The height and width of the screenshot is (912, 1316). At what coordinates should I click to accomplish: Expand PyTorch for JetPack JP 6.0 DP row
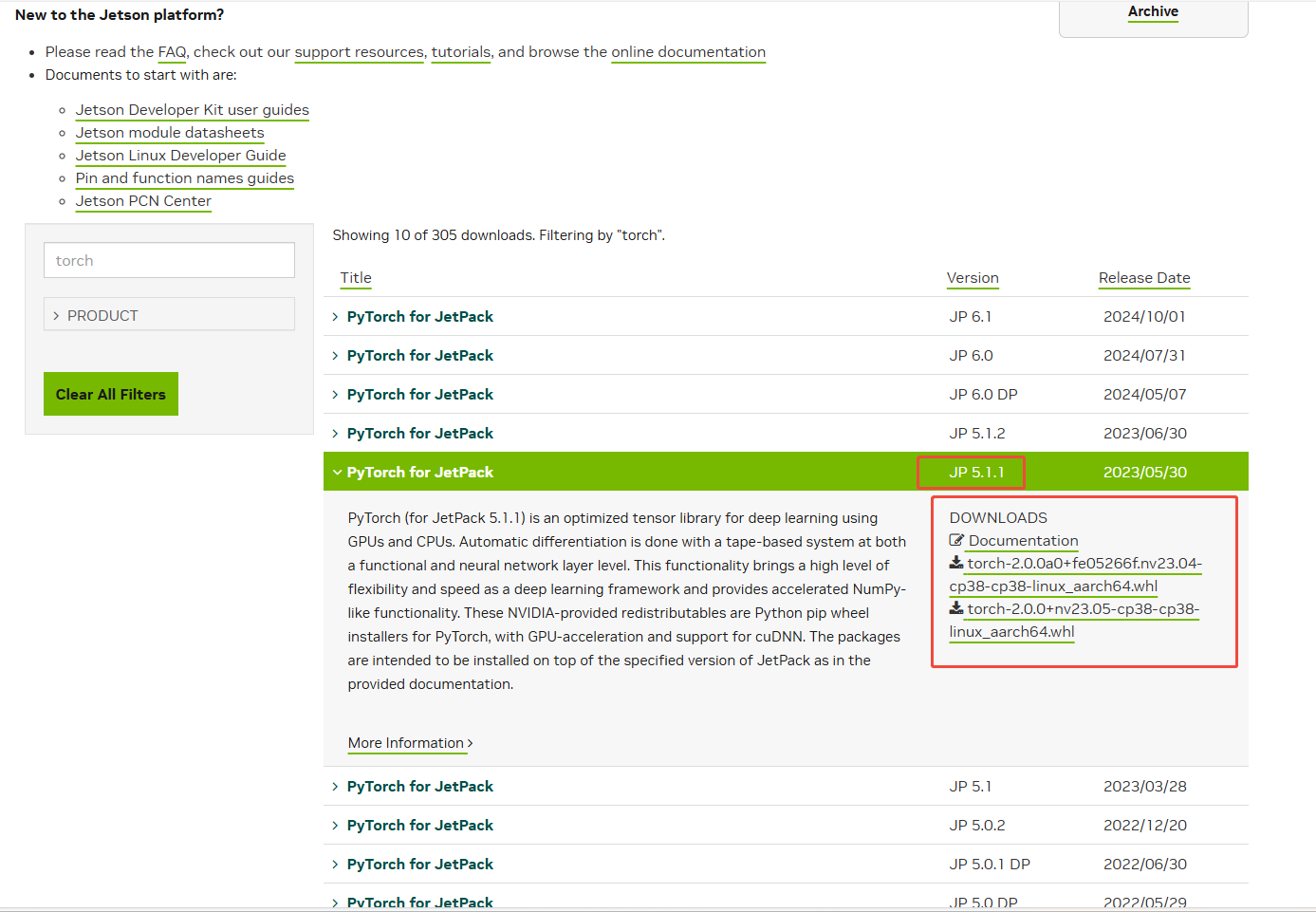(786, 394)
